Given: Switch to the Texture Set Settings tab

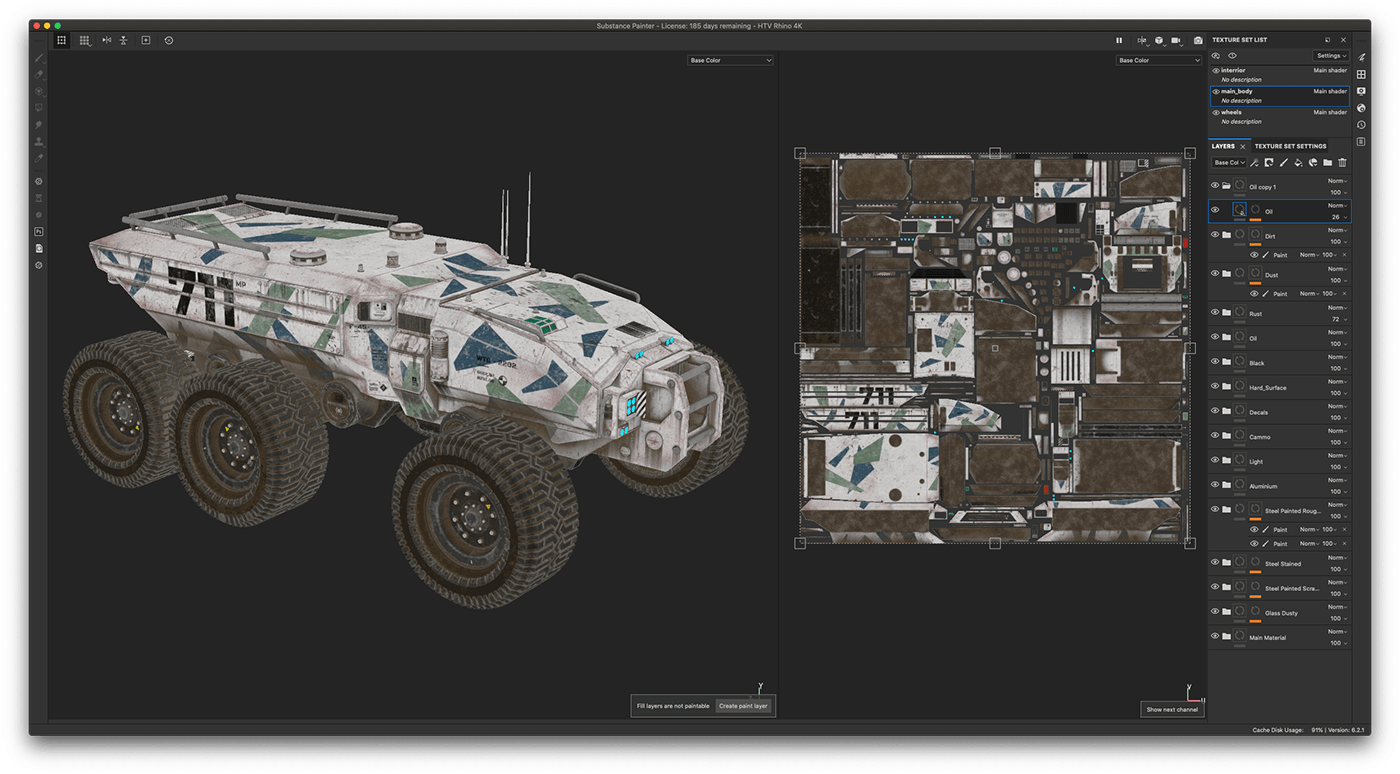Looking at the screenshot, I should [1292, 146].
